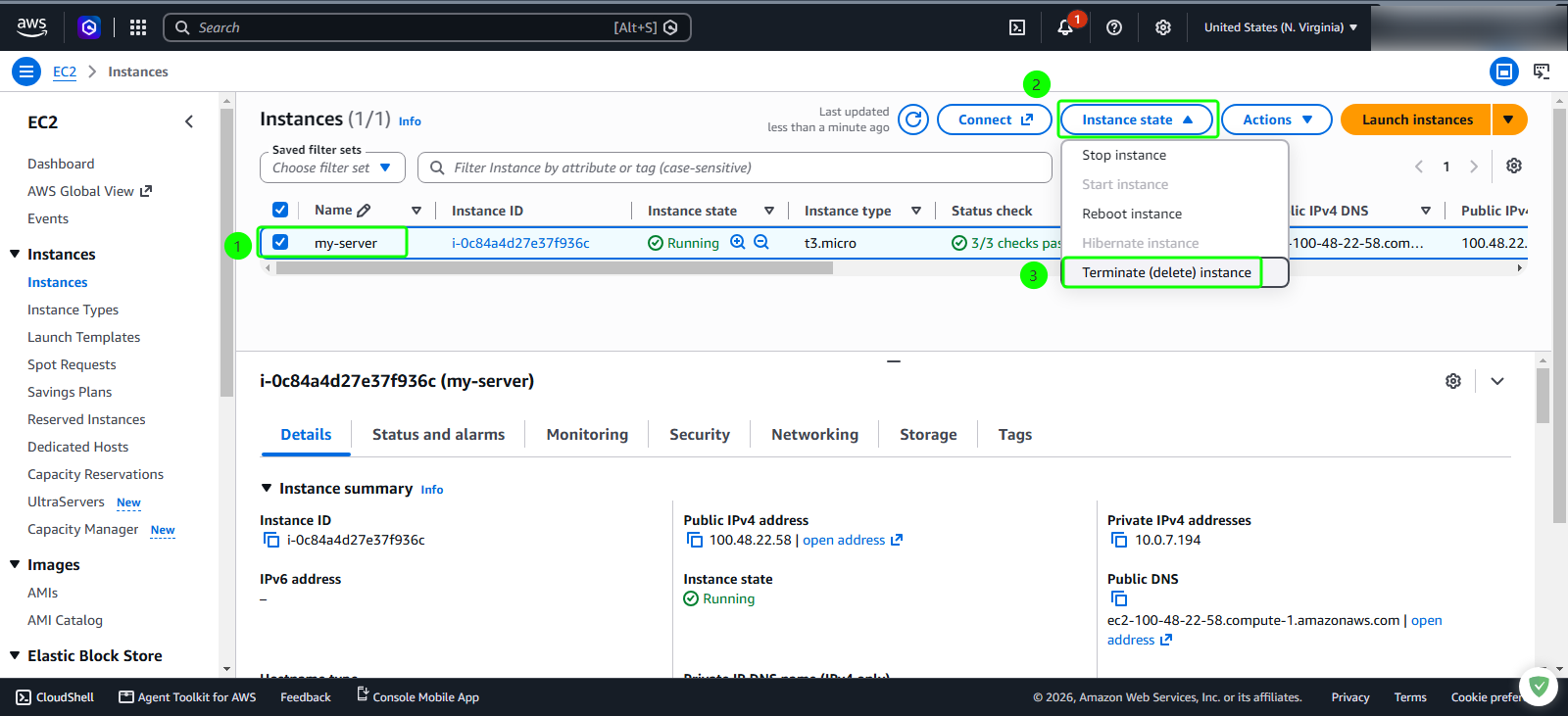Click the zoom-out icon beside Running state
The width and height of the screenshot is (1568, 716).
(761, 242)
